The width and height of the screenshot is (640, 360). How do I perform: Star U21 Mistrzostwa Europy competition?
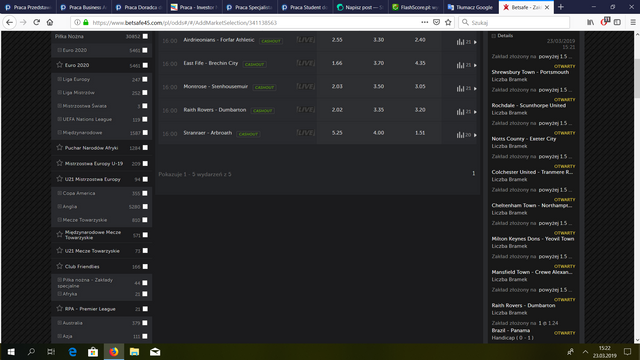click(60, 179)
